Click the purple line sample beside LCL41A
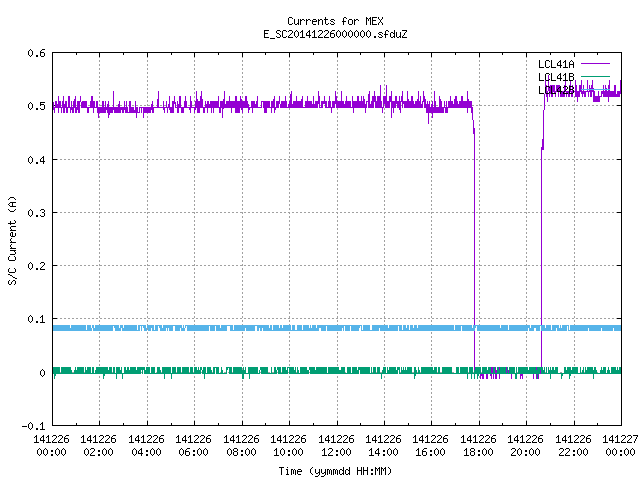Image resolution: width=640 pixels, height=480 pixels. 595,64
